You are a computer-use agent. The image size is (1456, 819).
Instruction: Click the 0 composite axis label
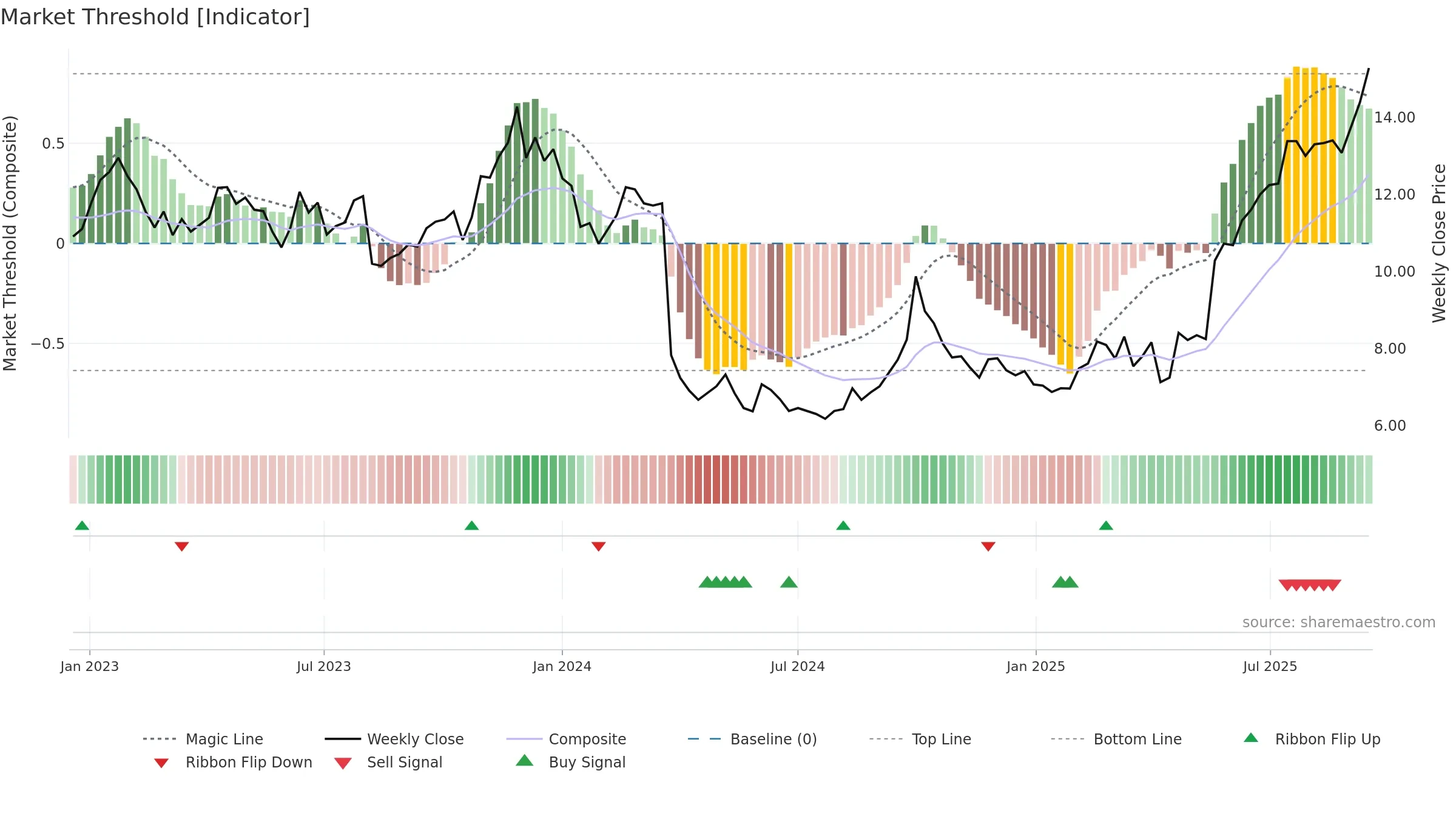[x=60, y=243]
